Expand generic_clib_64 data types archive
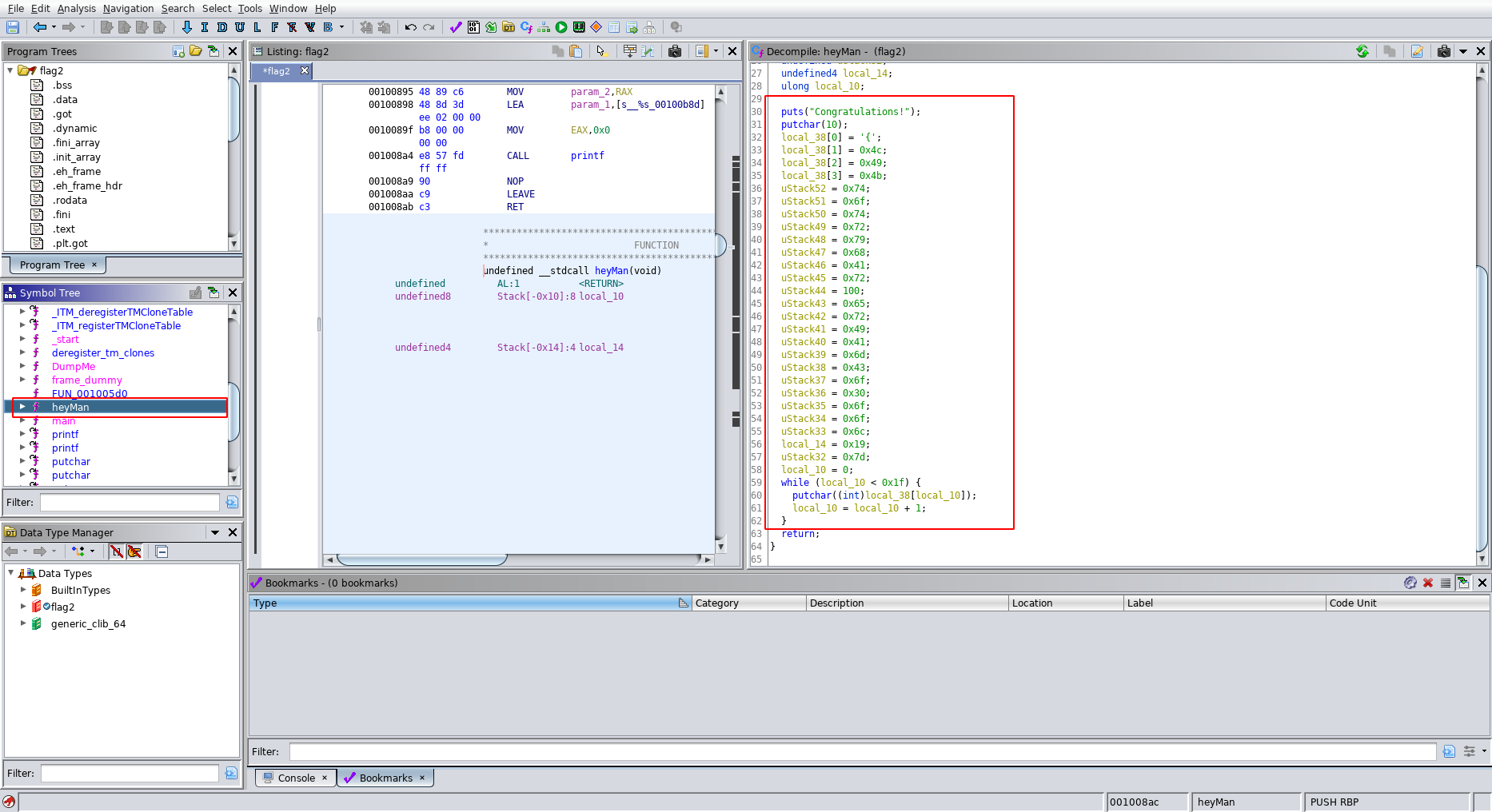 [23, 623]
